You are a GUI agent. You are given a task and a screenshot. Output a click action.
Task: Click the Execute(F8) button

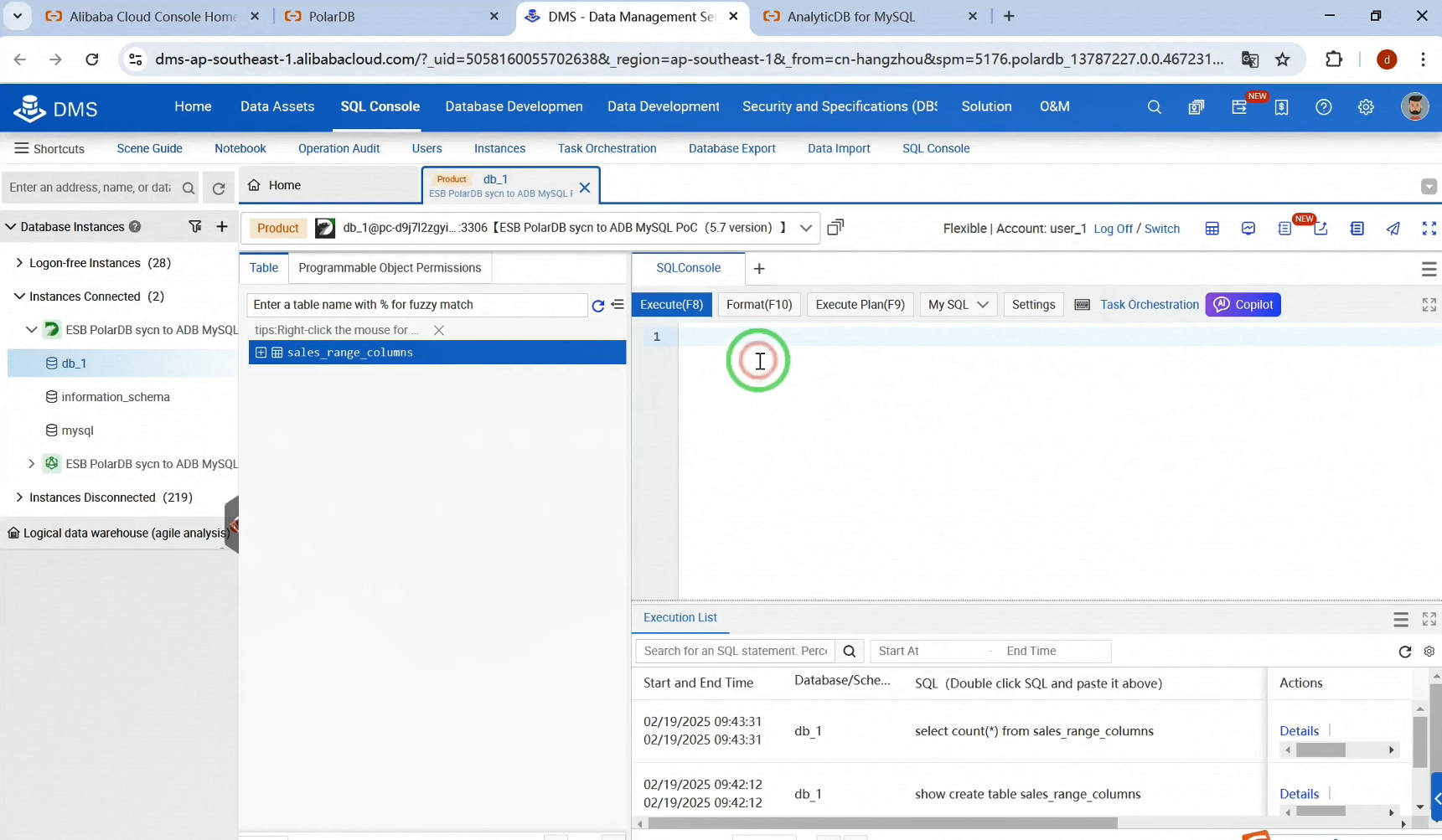(x=671, y=305)
